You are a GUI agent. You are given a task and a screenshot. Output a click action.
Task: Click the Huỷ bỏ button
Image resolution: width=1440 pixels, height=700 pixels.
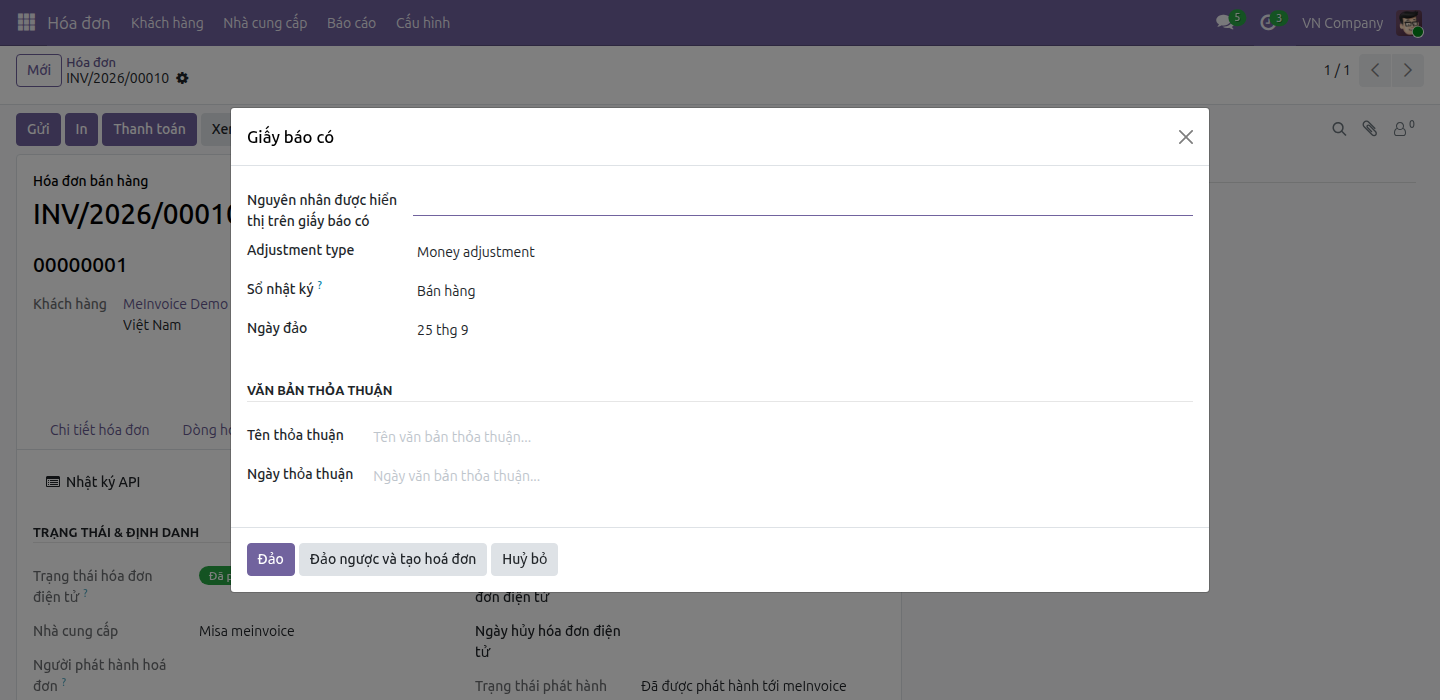(525, 559)
